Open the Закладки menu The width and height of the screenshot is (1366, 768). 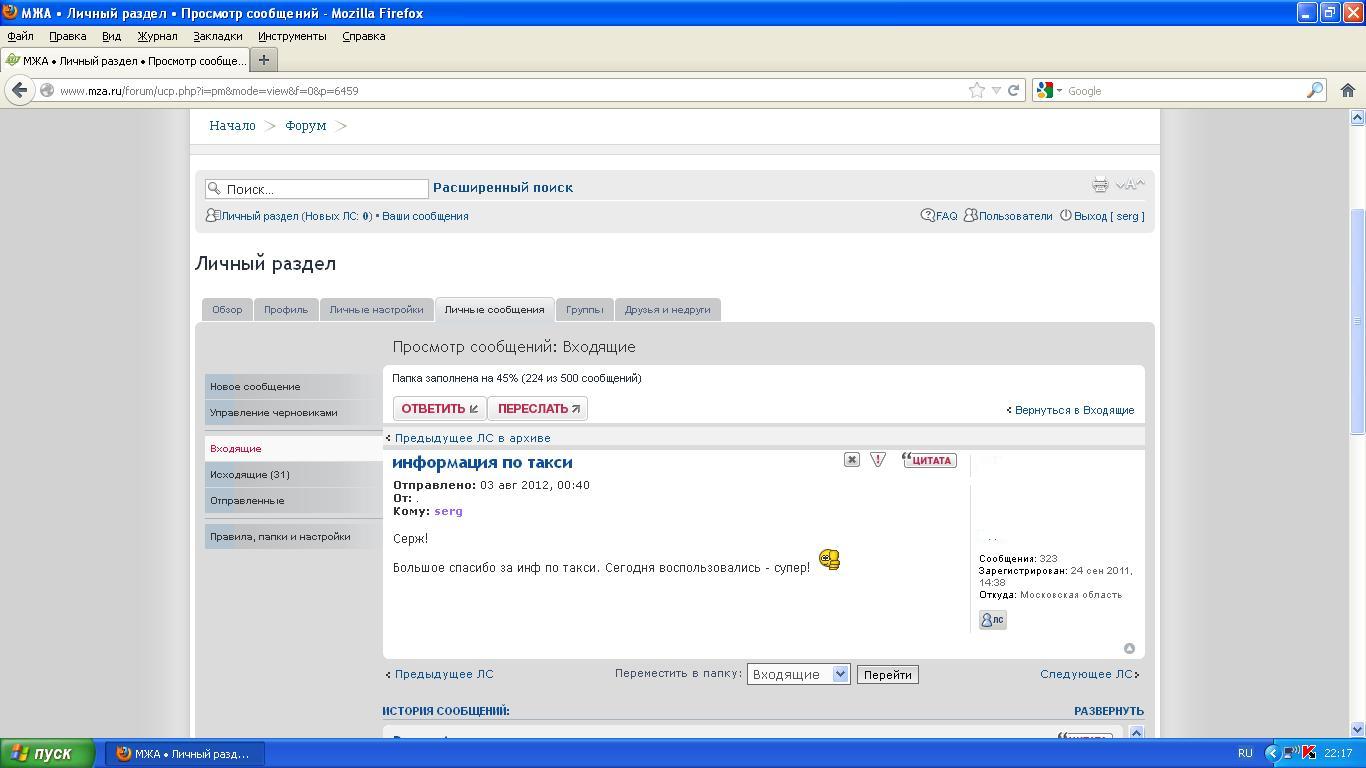click(x=217, y=36)
